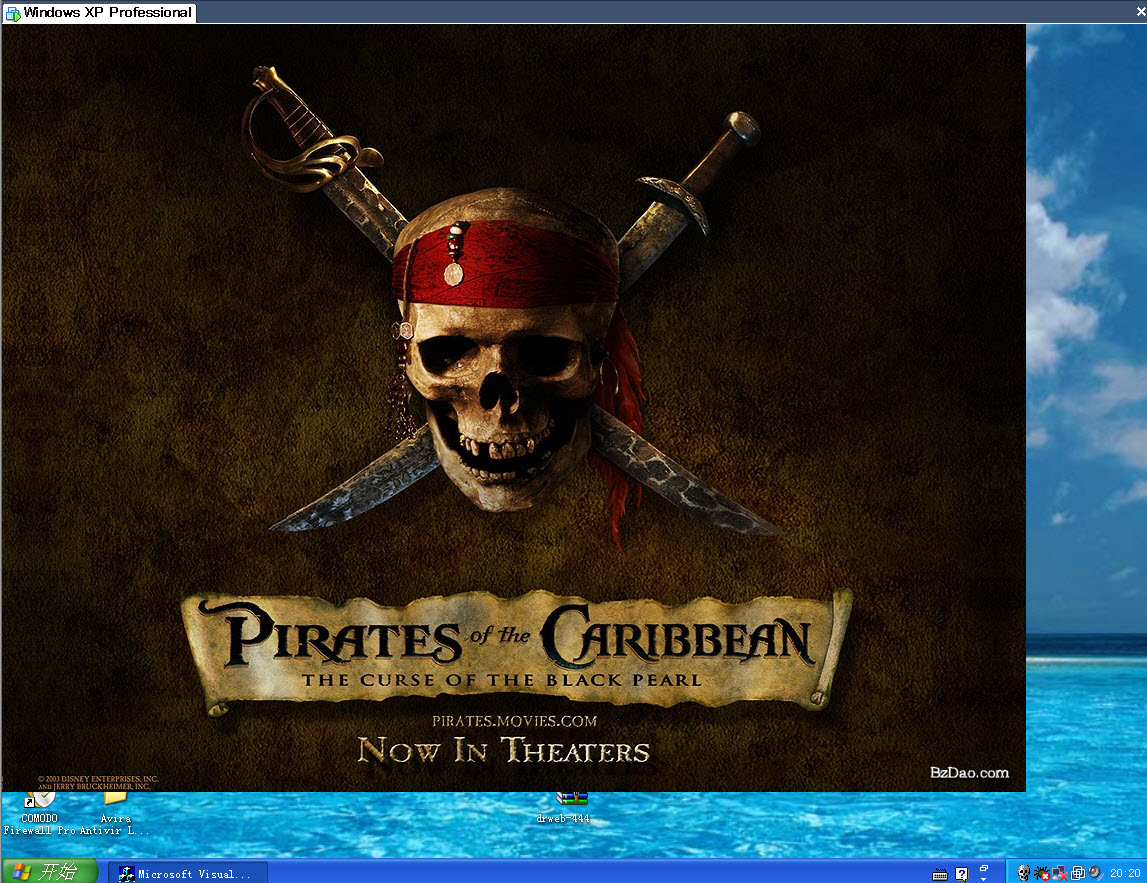Open the Avira Antivir folder icon
Screen dimensions: 1147x883
coord(115,814)
